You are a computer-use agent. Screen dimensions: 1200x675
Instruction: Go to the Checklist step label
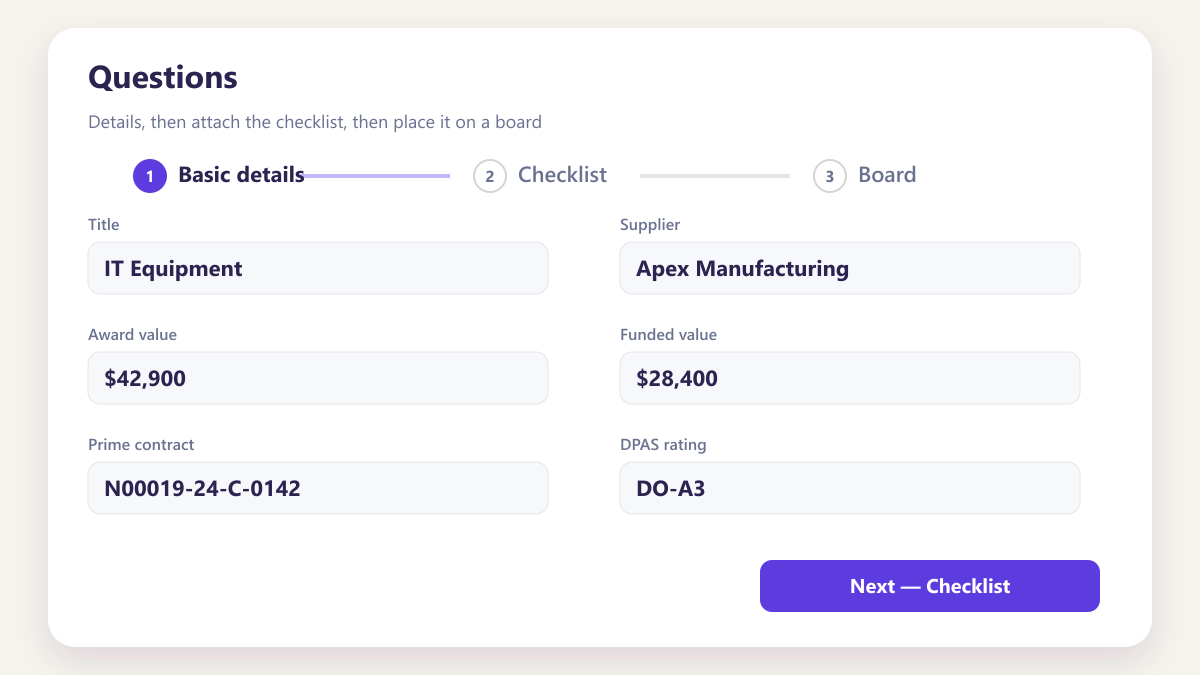pos(562,175)
